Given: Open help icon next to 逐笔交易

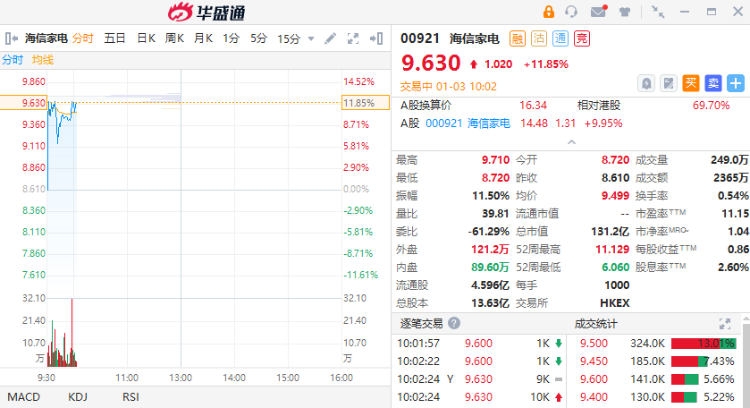Looking at the screenshot, I should pos(454,323).
